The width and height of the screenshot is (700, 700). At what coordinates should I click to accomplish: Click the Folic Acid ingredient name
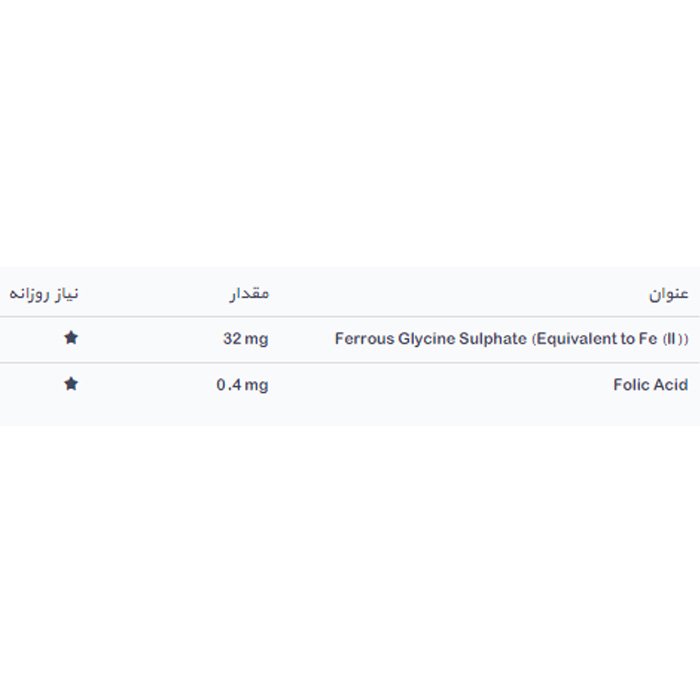[650, 385]
